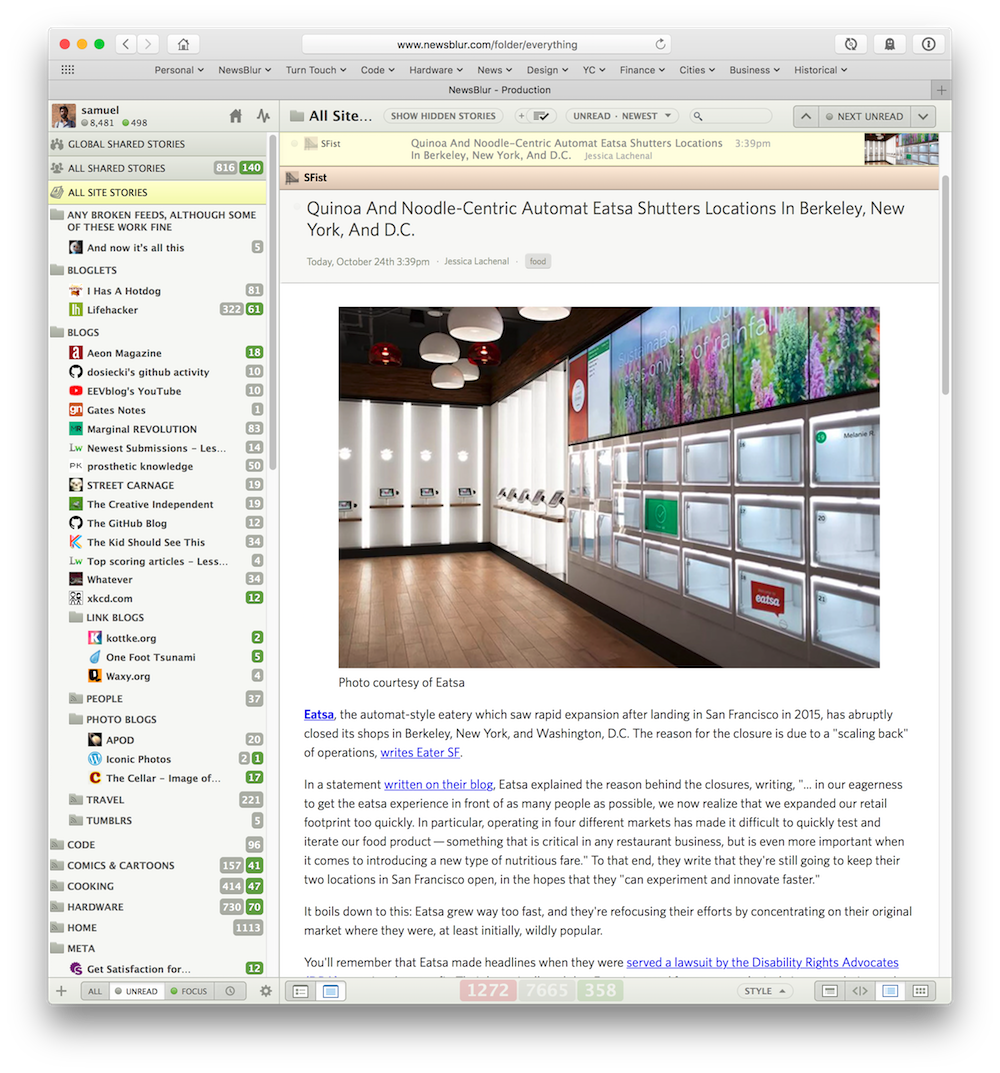
Task: Toggle SHOW HIDDEN STORIES in the toolbar
Action: coord(442,115)
